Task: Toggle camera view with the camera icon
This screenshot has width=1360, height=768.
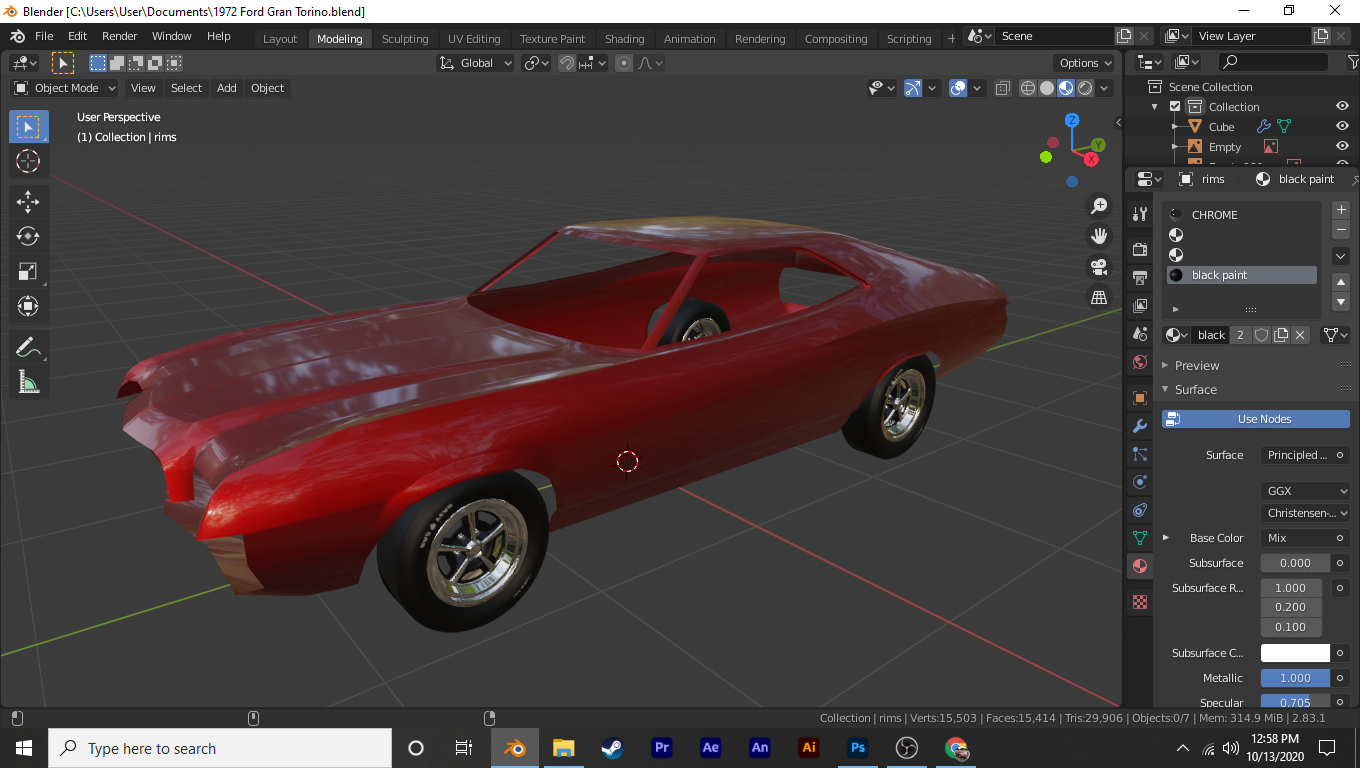Action: point(1099,267)
